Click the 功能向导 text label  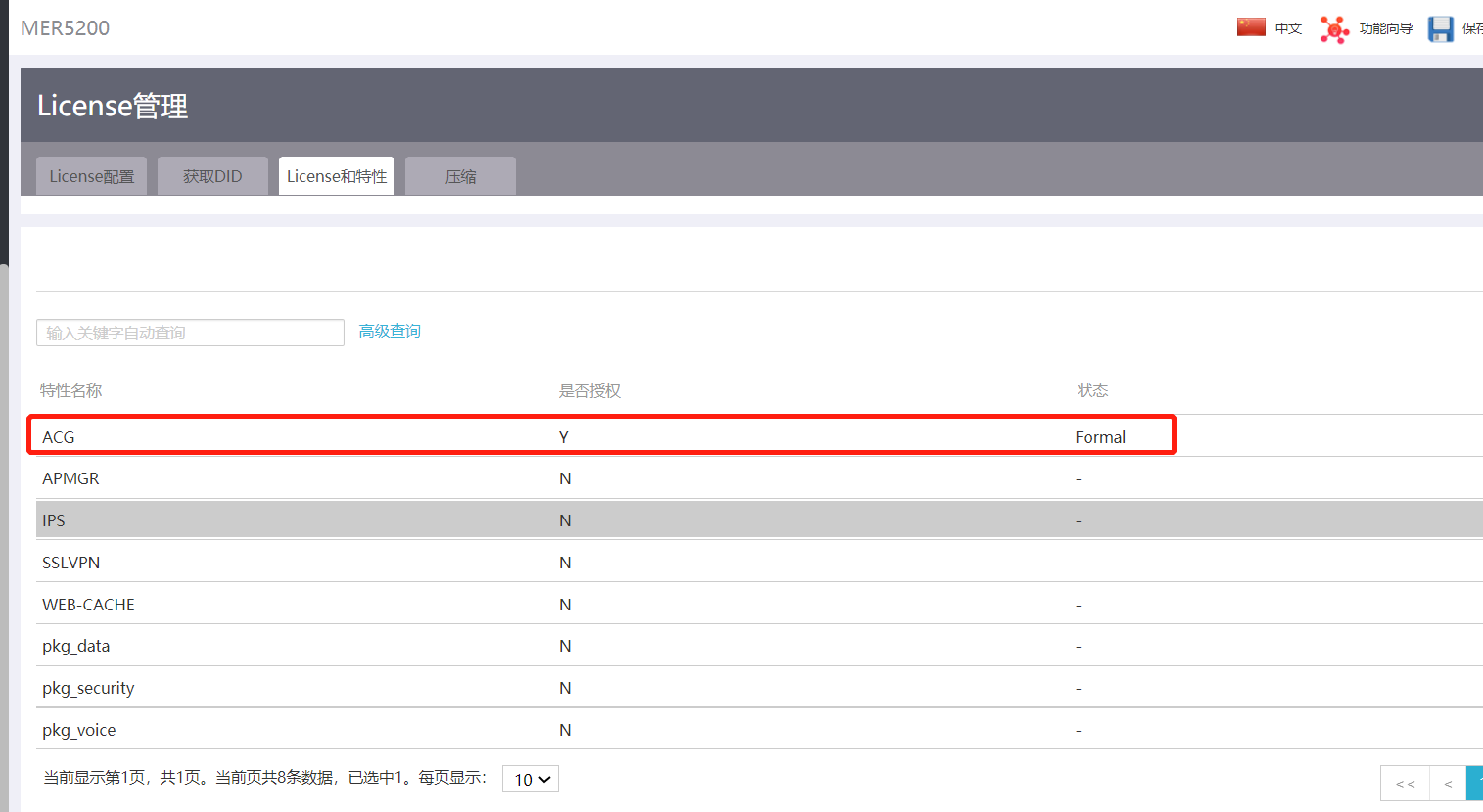(x=1386, y=28)
